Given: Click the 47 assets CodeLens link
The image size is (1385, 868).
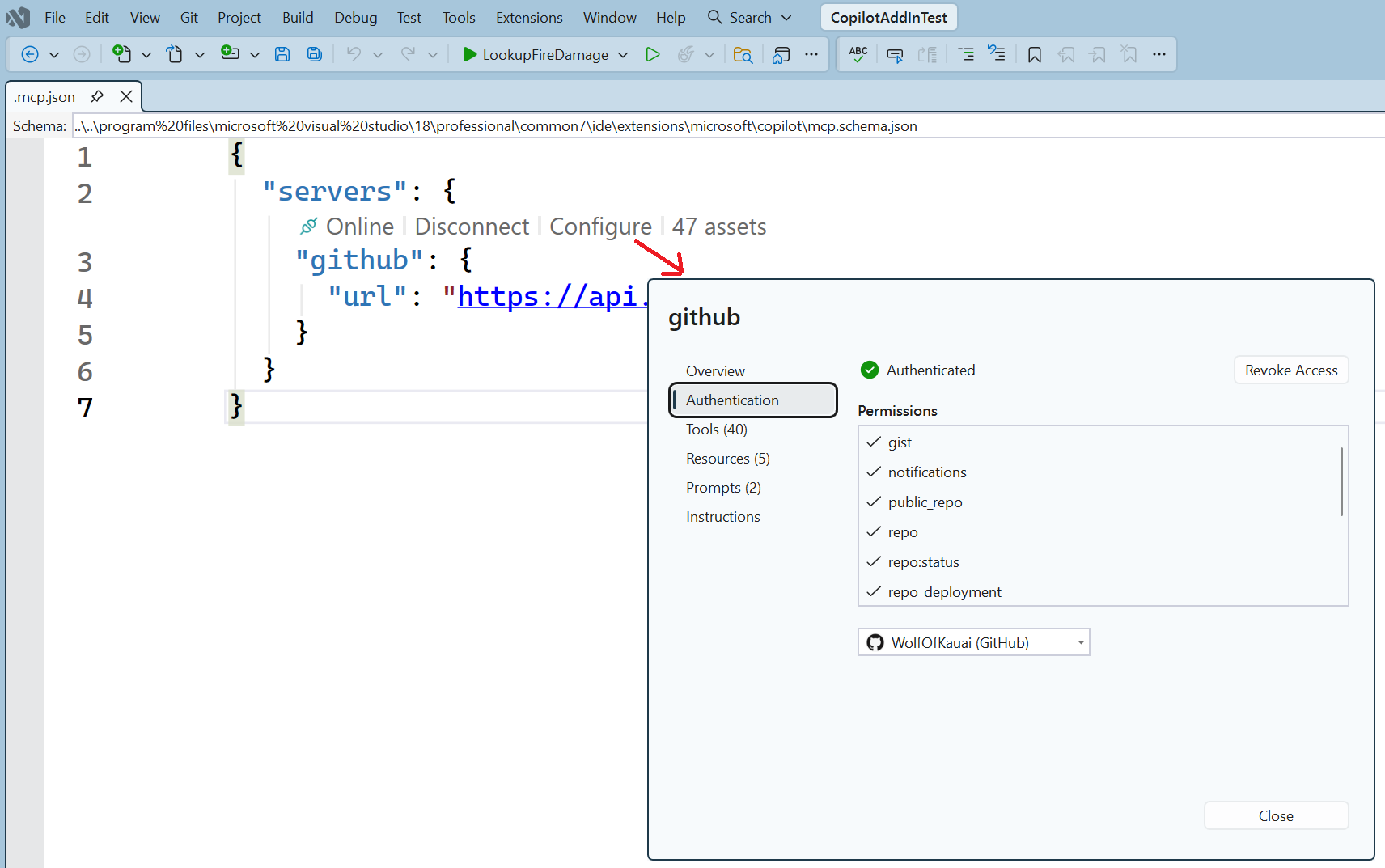Looking at the screenshot, I should click(719, 227).
